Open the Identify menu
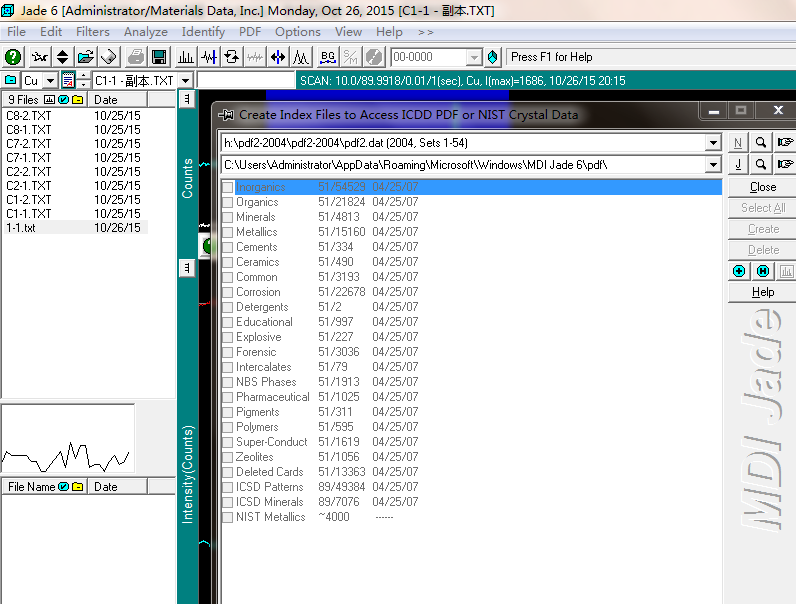 point(203,32)
